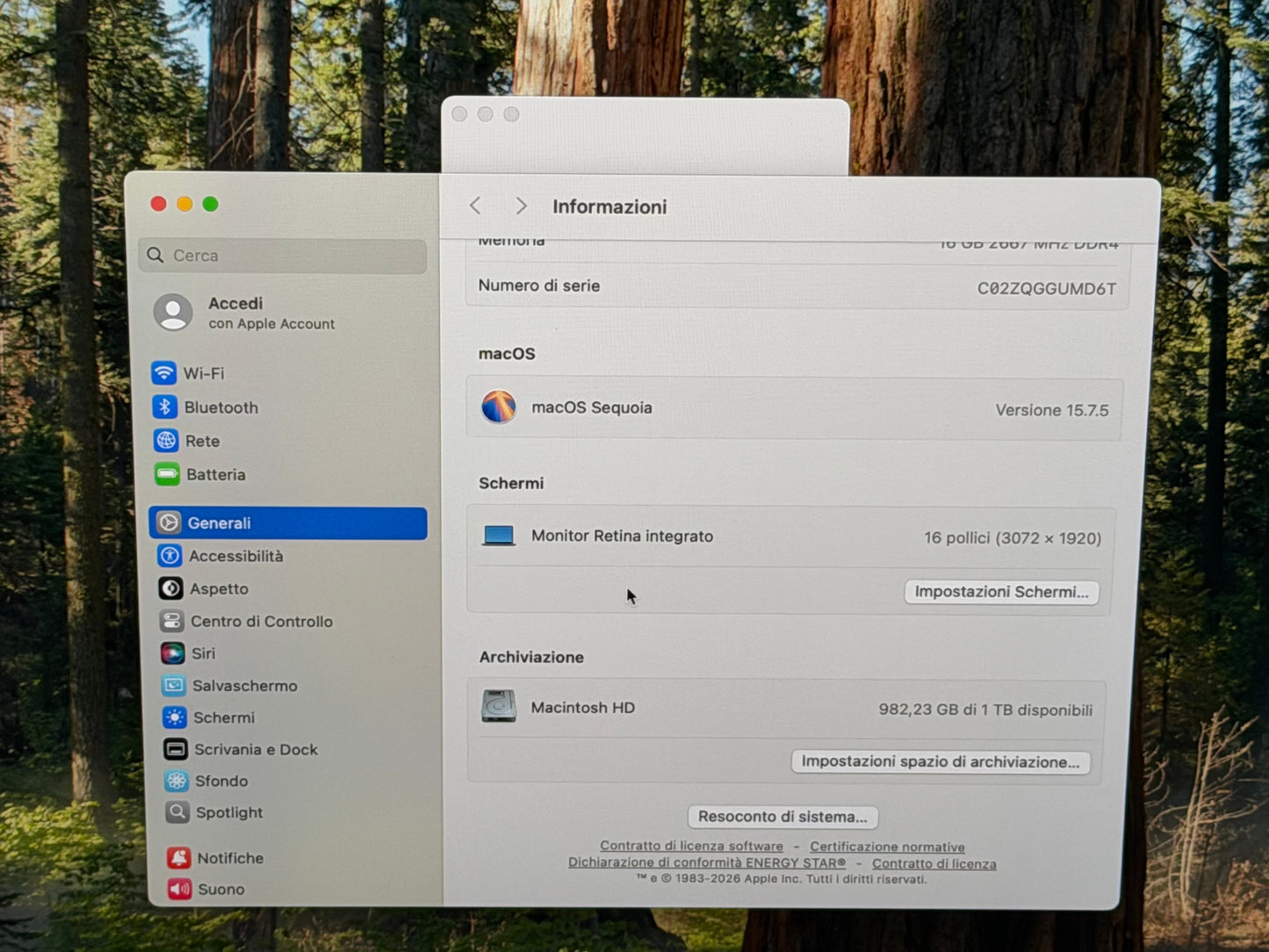Viewport: 1269px width, 952px height.
Task: Open the Batteria battery icon
Action: pos(167,474)
